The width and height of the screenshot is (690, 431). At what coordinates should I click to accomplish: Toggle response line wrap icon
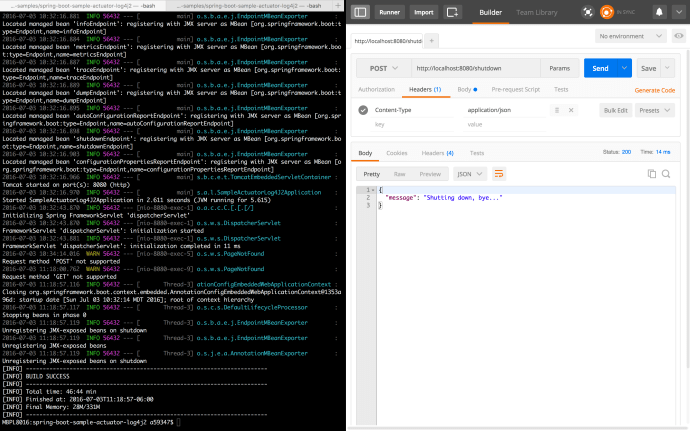coord(499,173)
